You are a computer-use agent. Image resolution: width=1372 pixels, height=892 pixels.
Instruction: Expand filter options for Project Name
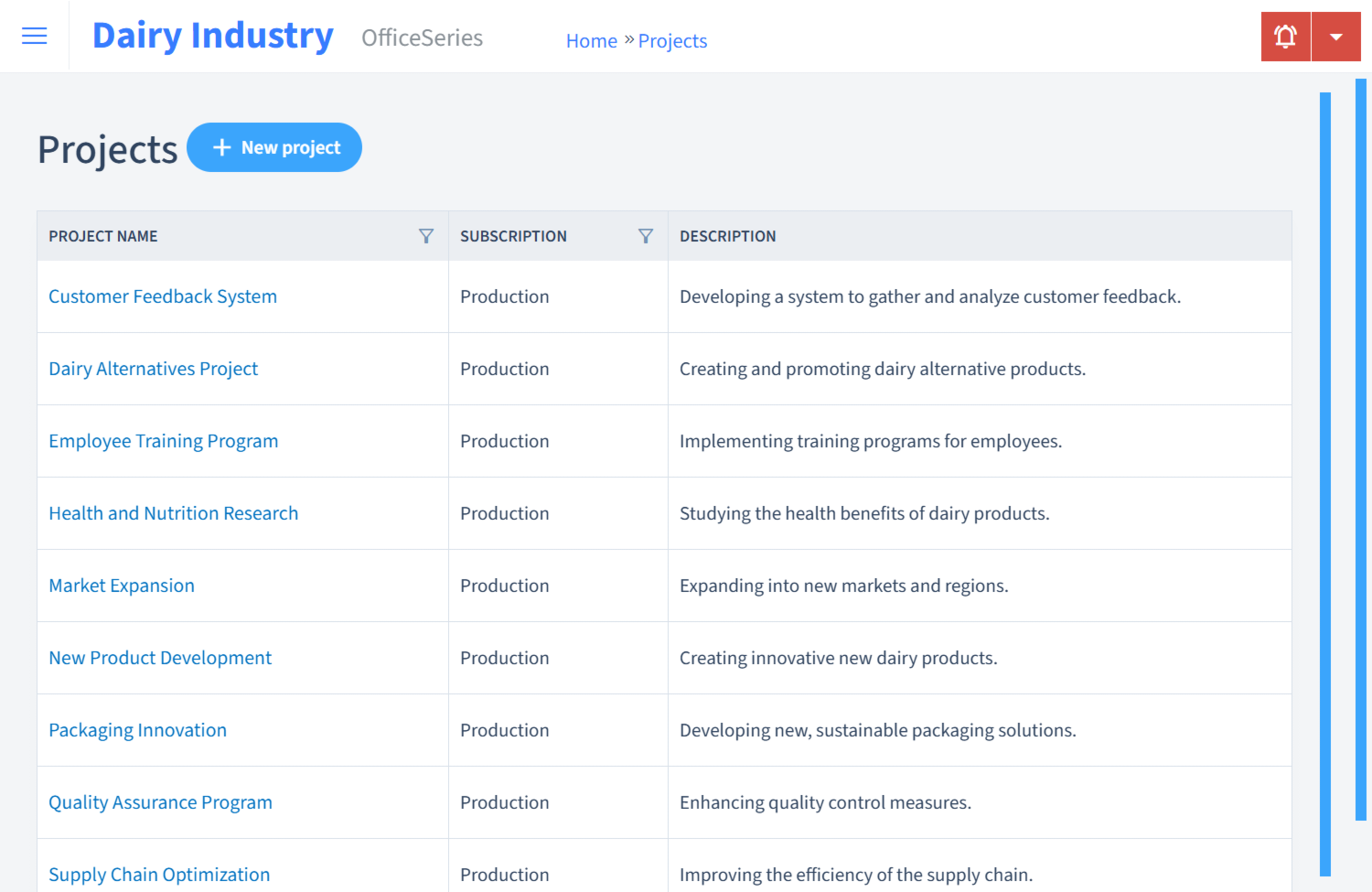click(426, 236)
